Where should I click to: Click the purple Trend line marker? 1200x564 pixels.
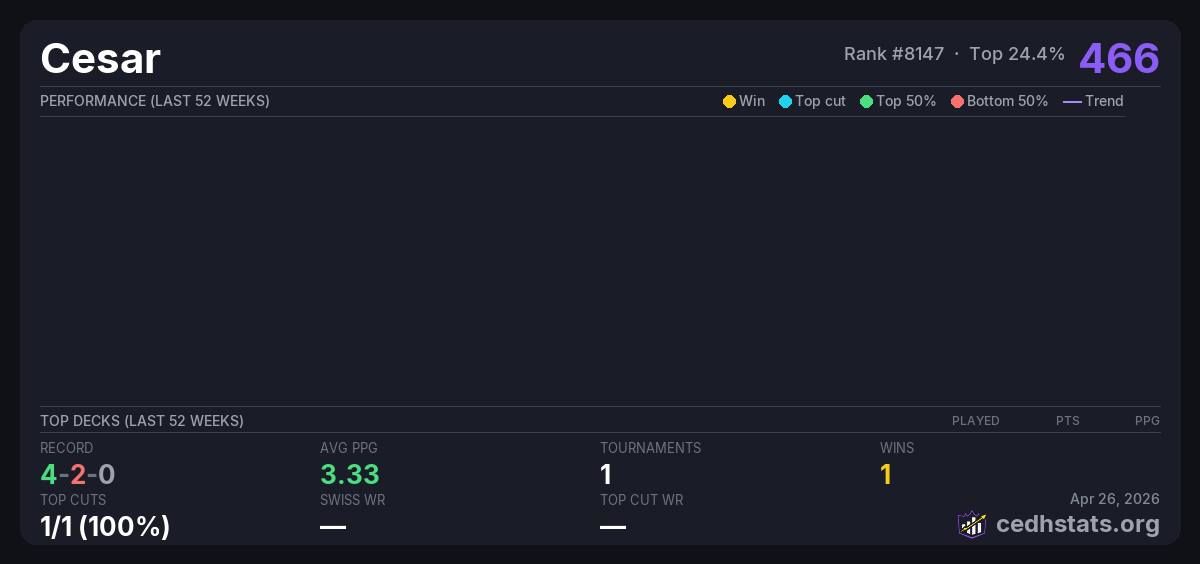[x=1071, y=101]
